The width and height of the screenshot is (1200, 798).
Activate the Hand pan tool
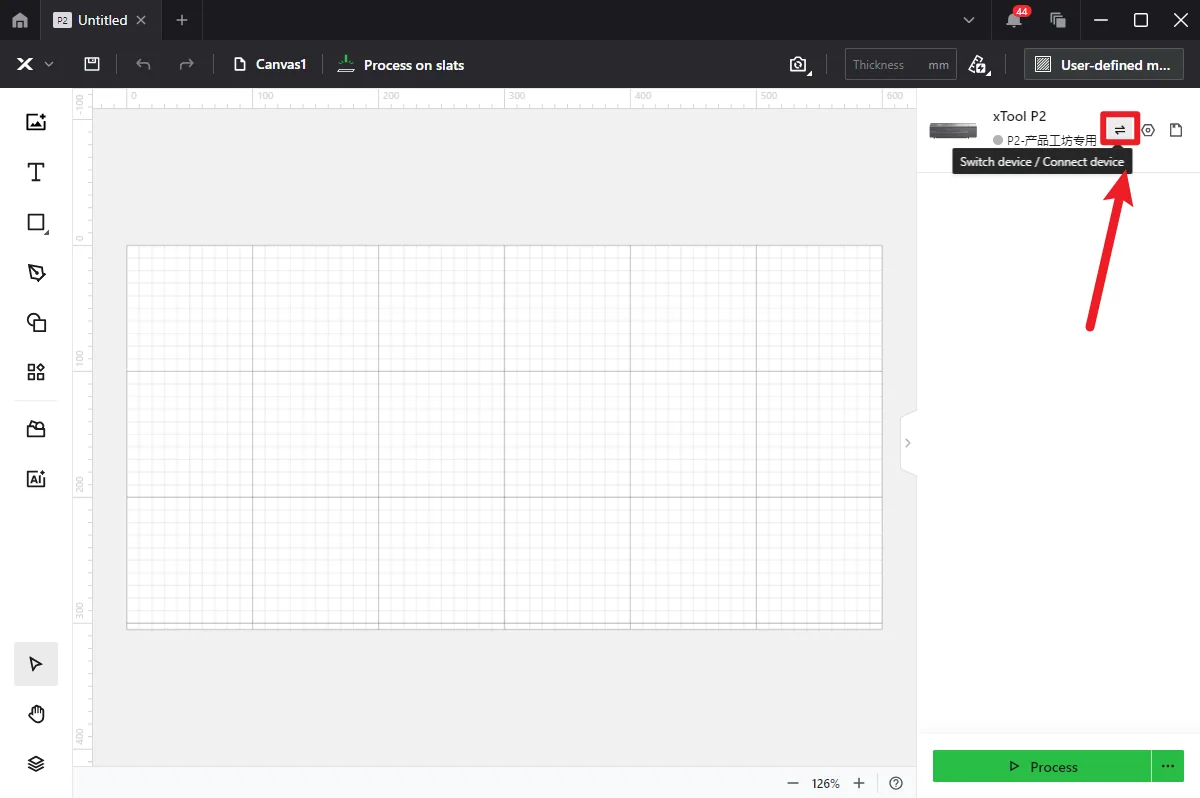[36, 714]
